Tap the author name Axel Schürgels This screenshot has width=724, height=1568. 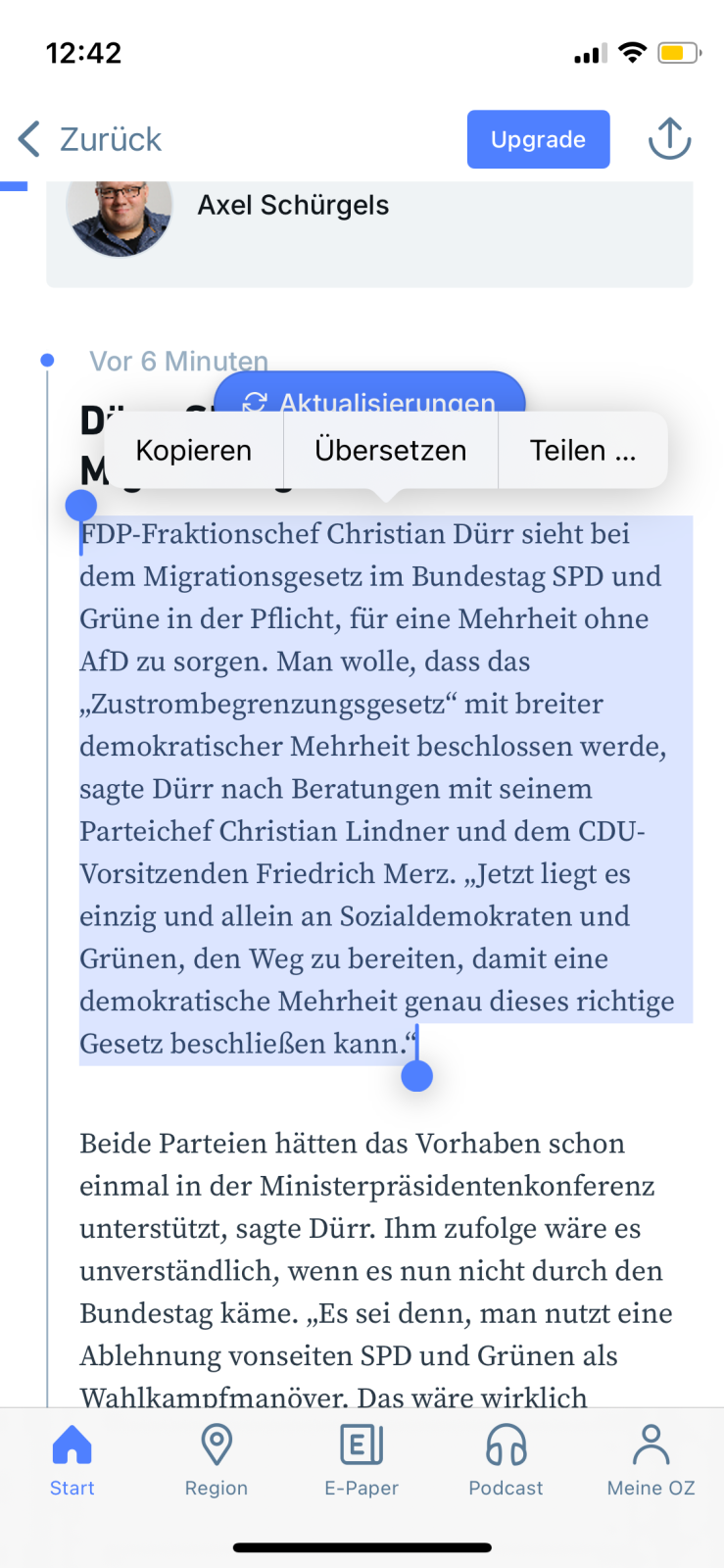point(293,205)
